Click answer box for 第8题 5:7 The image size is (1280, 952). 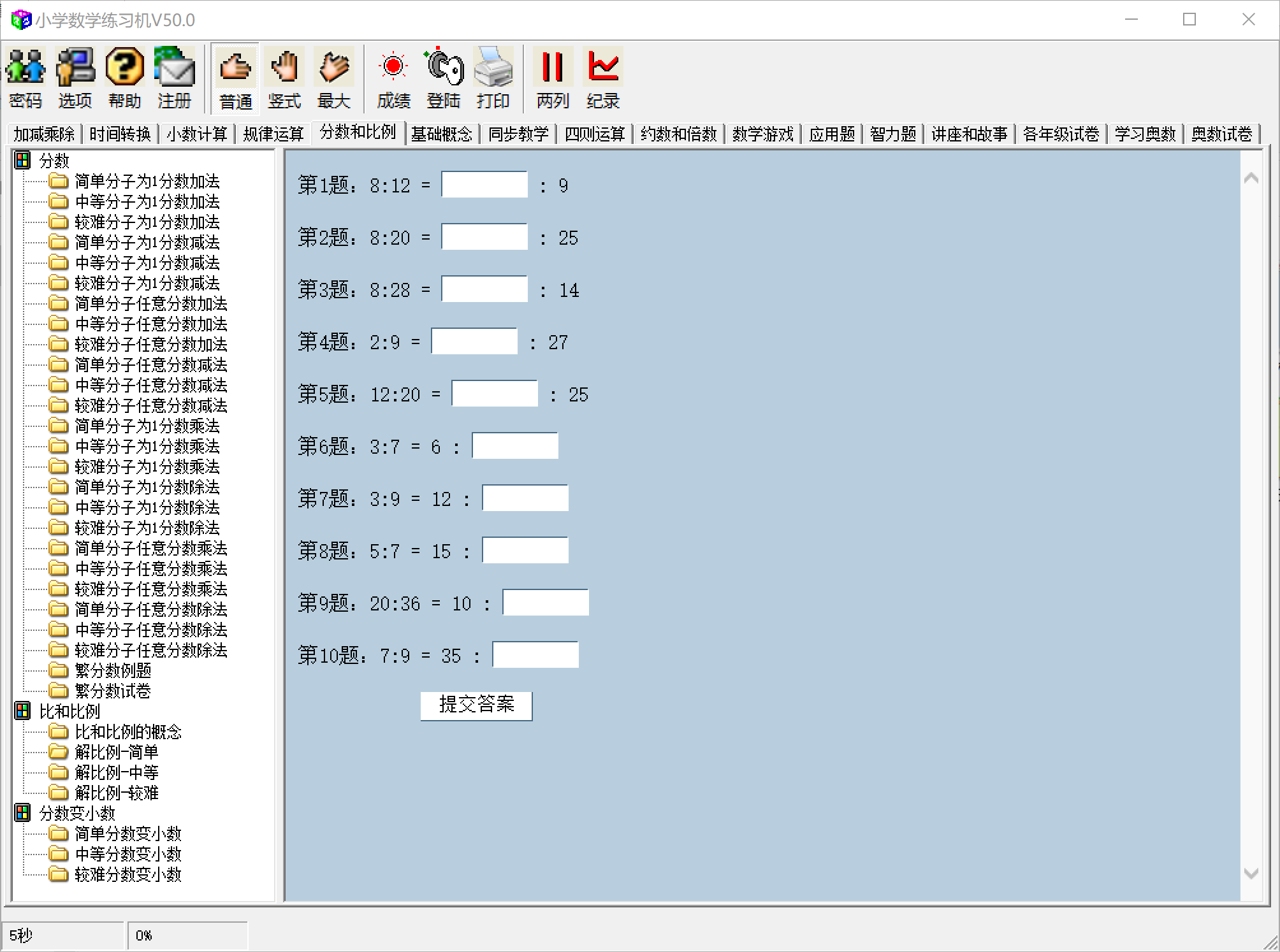click(x=525, y=551)
